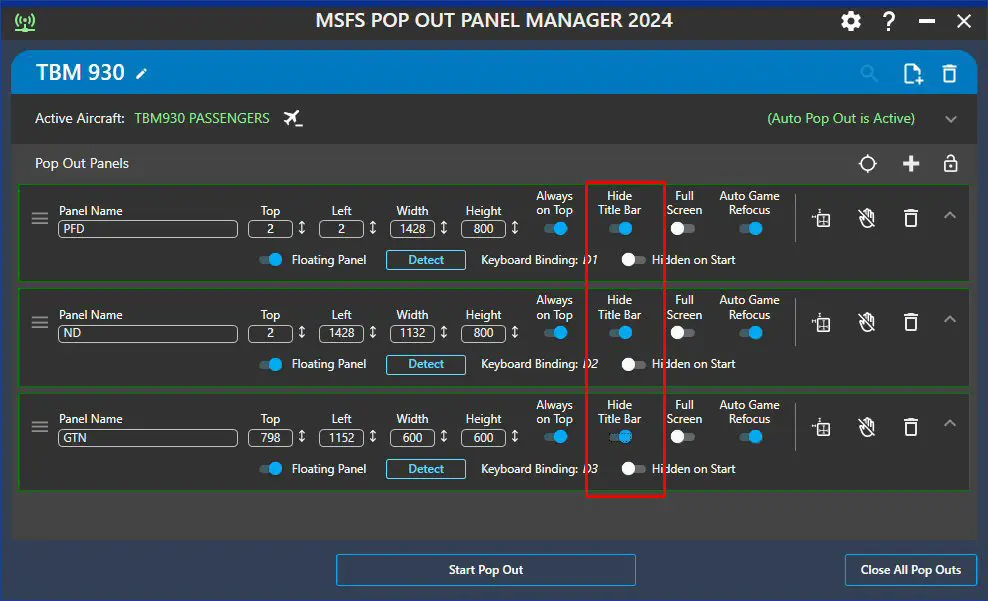The height and width of the screenshot is (601, 988).
Task: Click the Detect button for PFD
Action: click(x=426, y=260)
